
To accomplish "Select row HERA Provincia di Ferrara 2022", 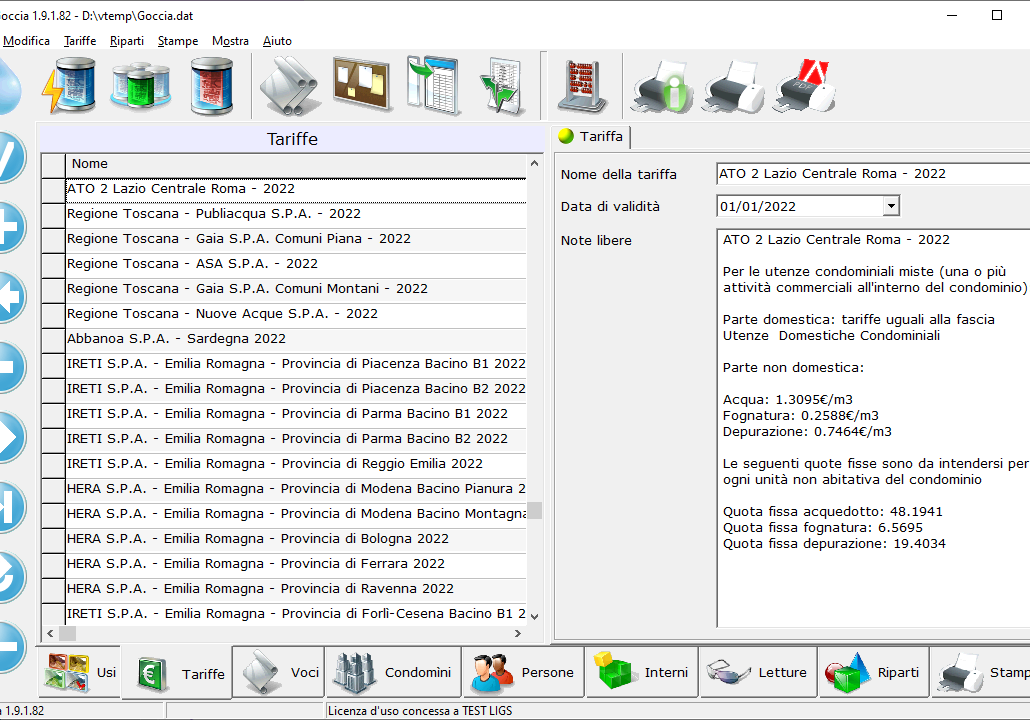I will coord(296,564).
